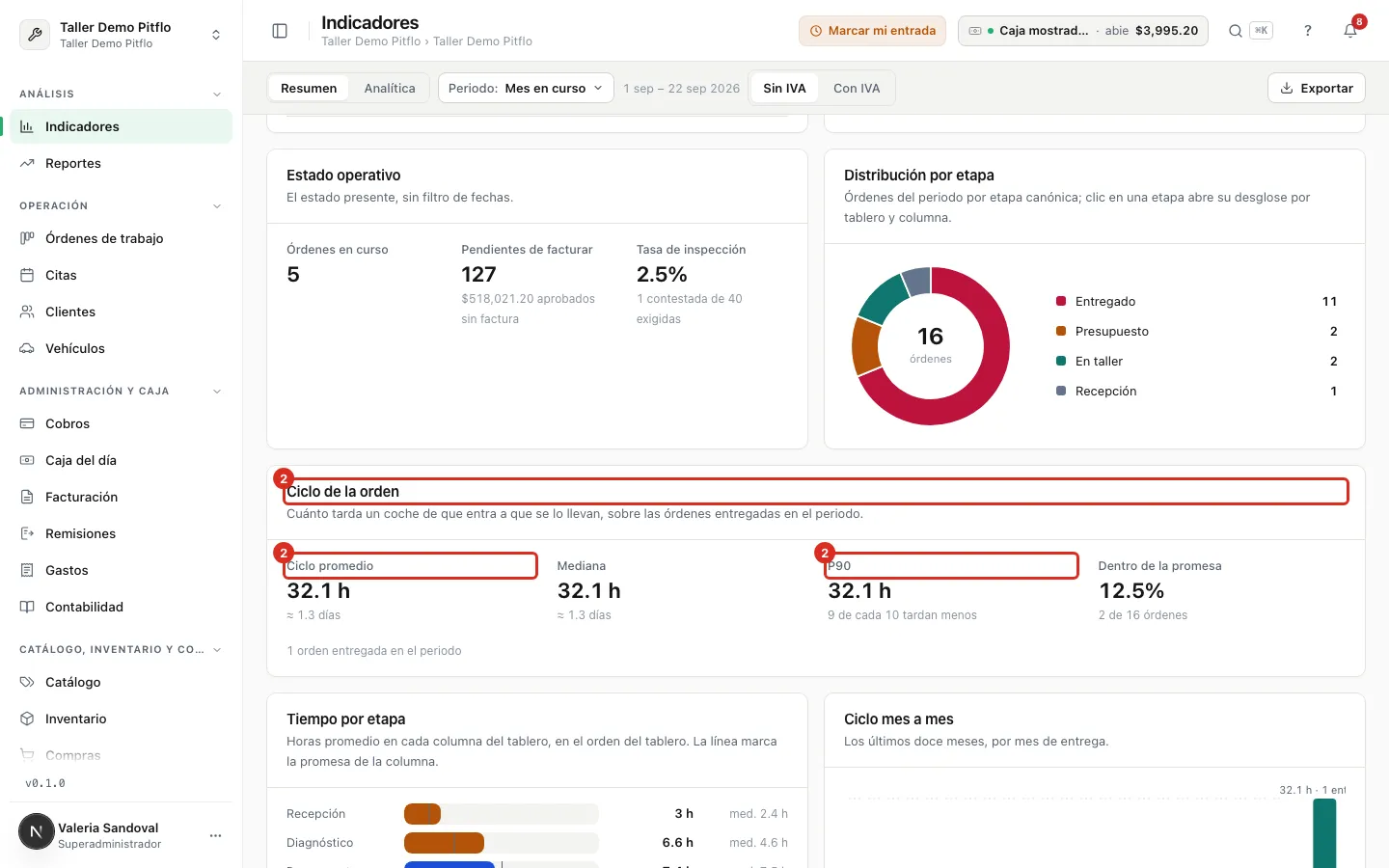Click the ⌘K shortcut badge
The height and width of the screenshot is (868, 1389).
(1261, 31)
